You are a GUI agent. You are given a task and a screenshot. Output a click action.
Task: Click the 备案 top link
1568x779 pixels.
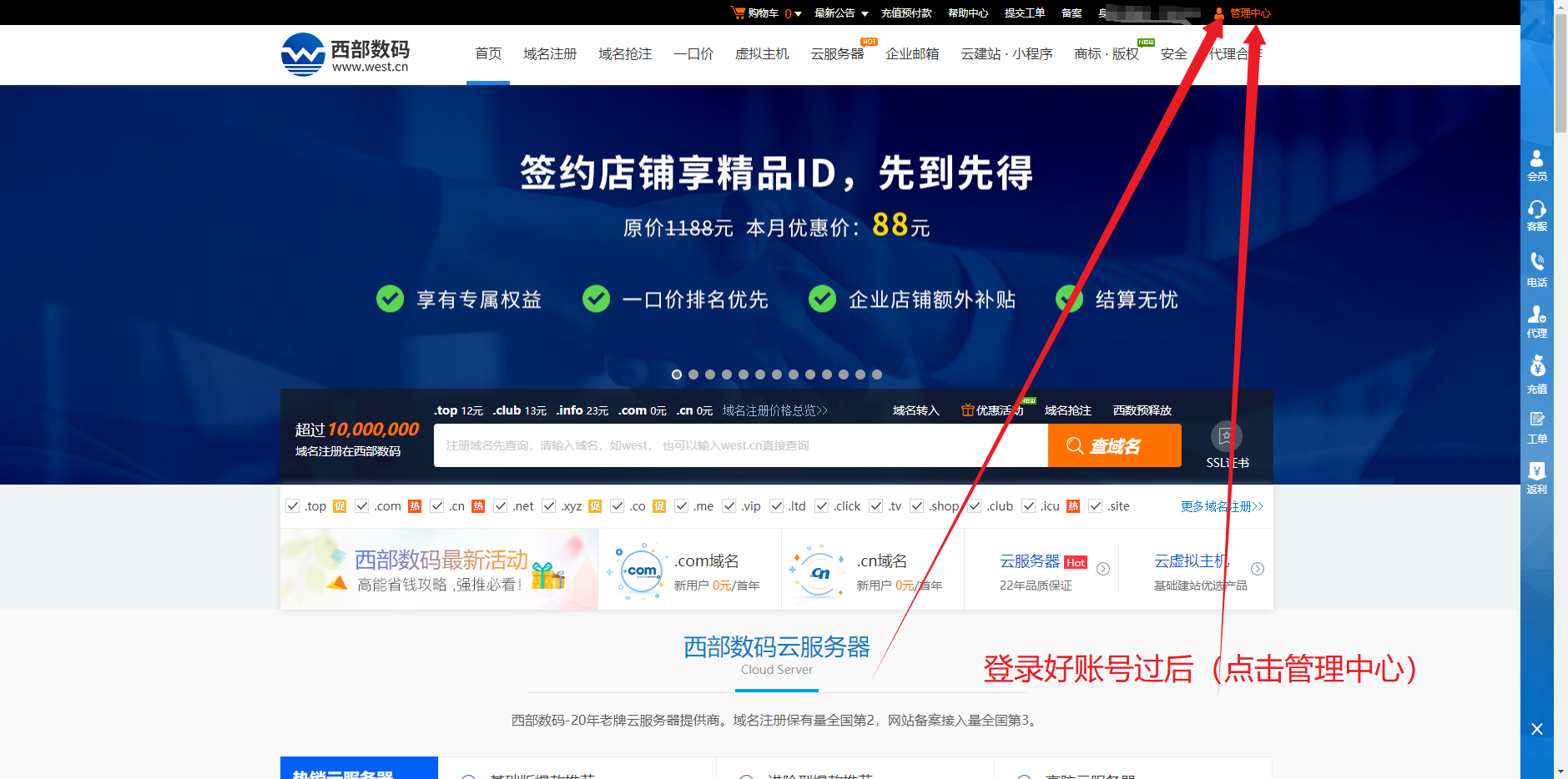pyautogui.click(x=1071, y=13)
